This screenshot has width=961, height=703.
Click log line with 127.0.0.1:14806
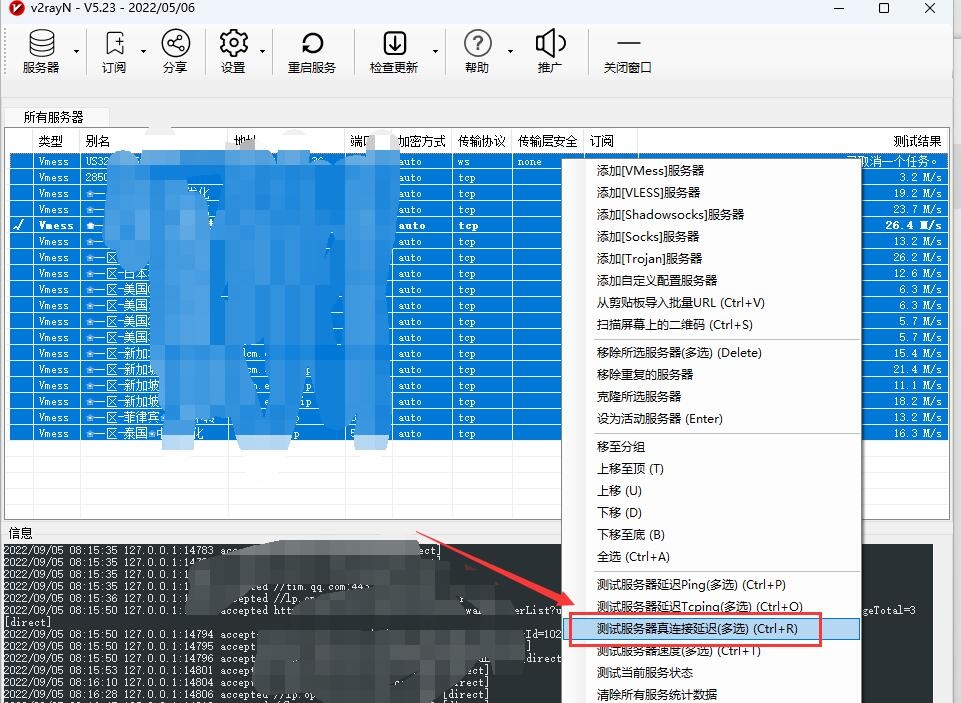point(245,694)
